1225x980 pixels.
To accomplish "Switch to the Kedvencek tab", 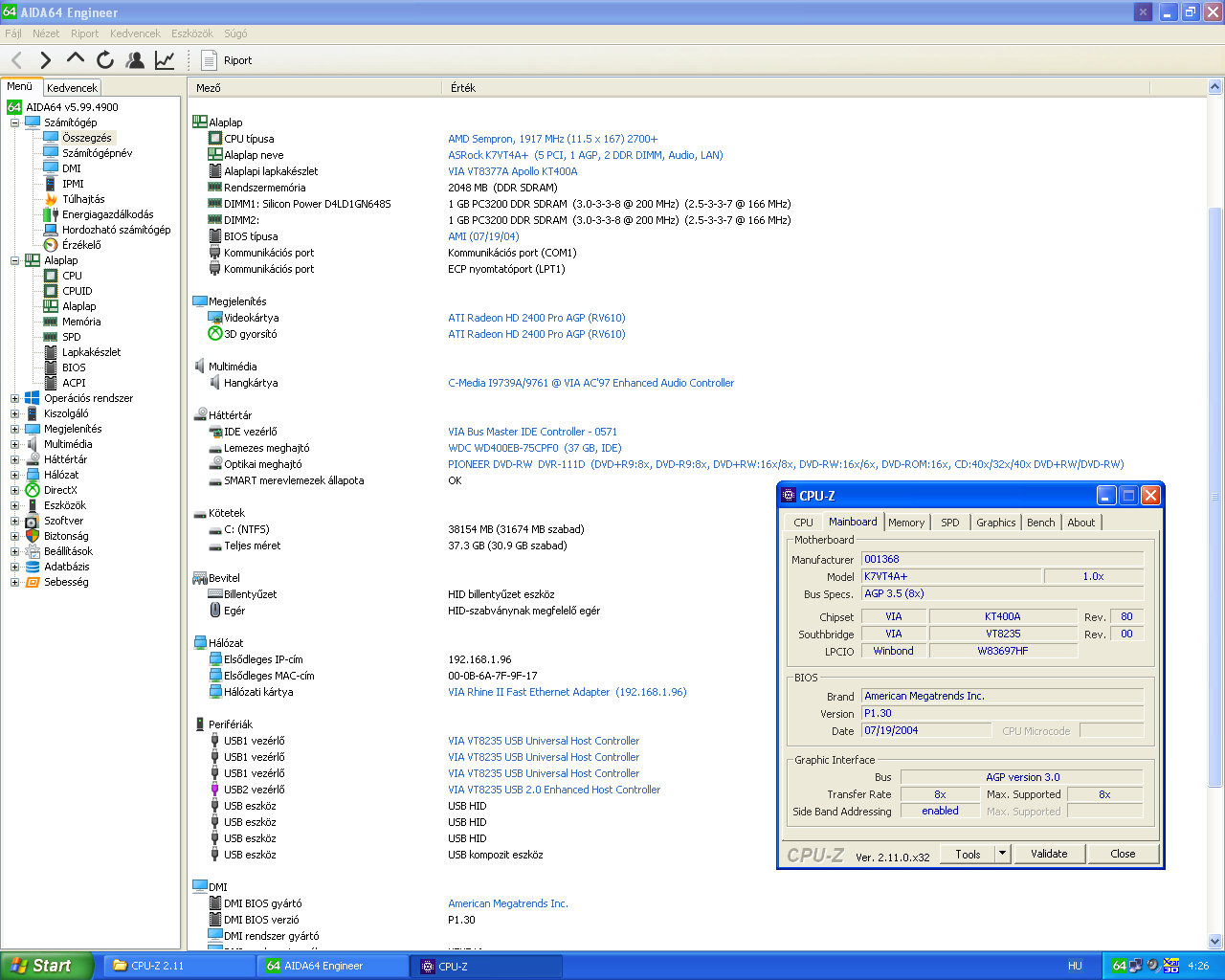I will tap(72, 87).
